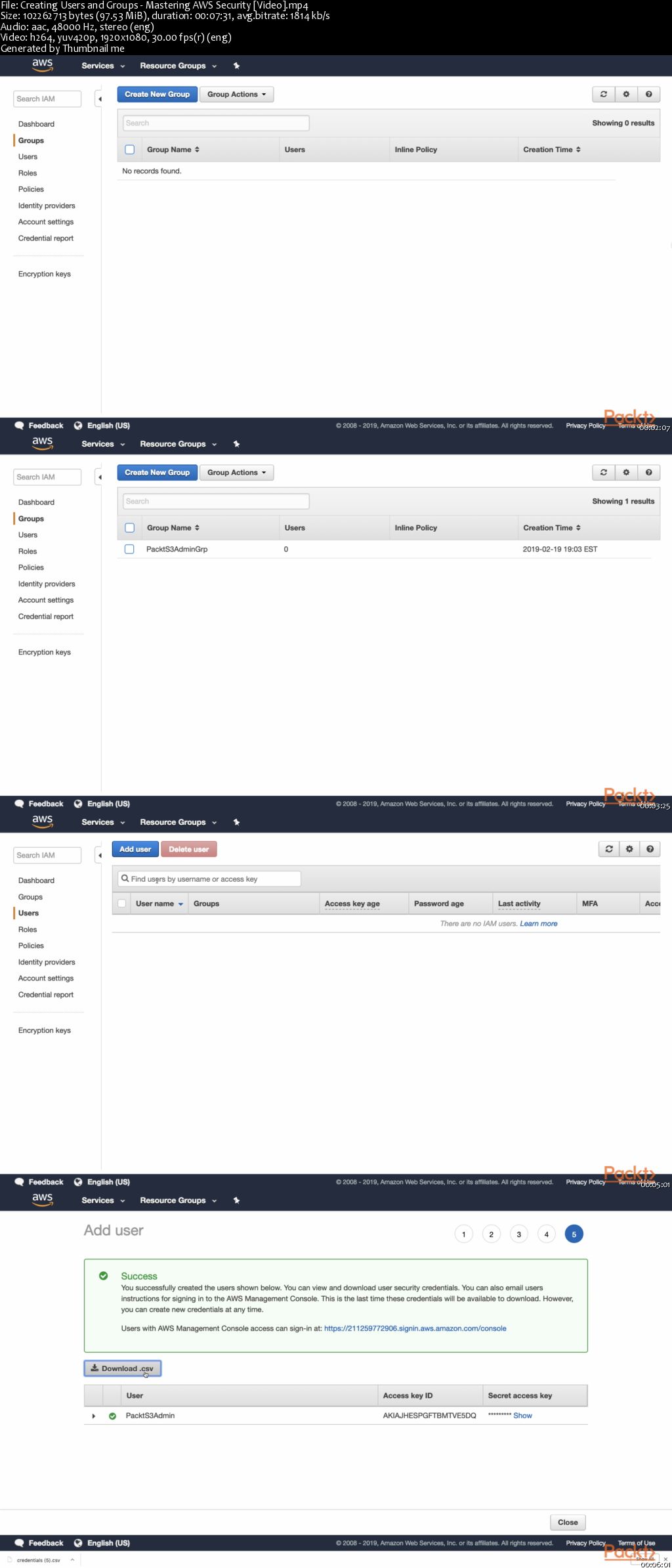The height and width of the screenshot is (1568, 672).
Task: Open Encryption keys in IAM Users page sidebar
Action: (x=44, y=1031)
